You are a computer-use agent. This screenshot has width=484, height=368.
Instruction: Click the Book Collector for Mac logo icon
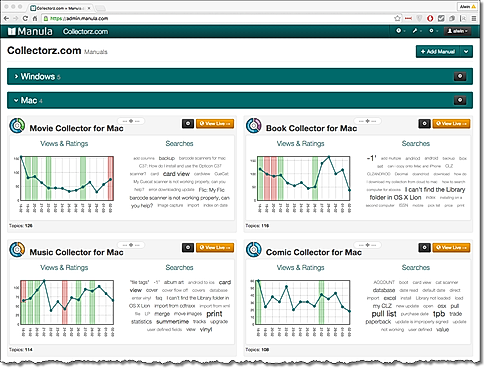(x=254, y=126)
